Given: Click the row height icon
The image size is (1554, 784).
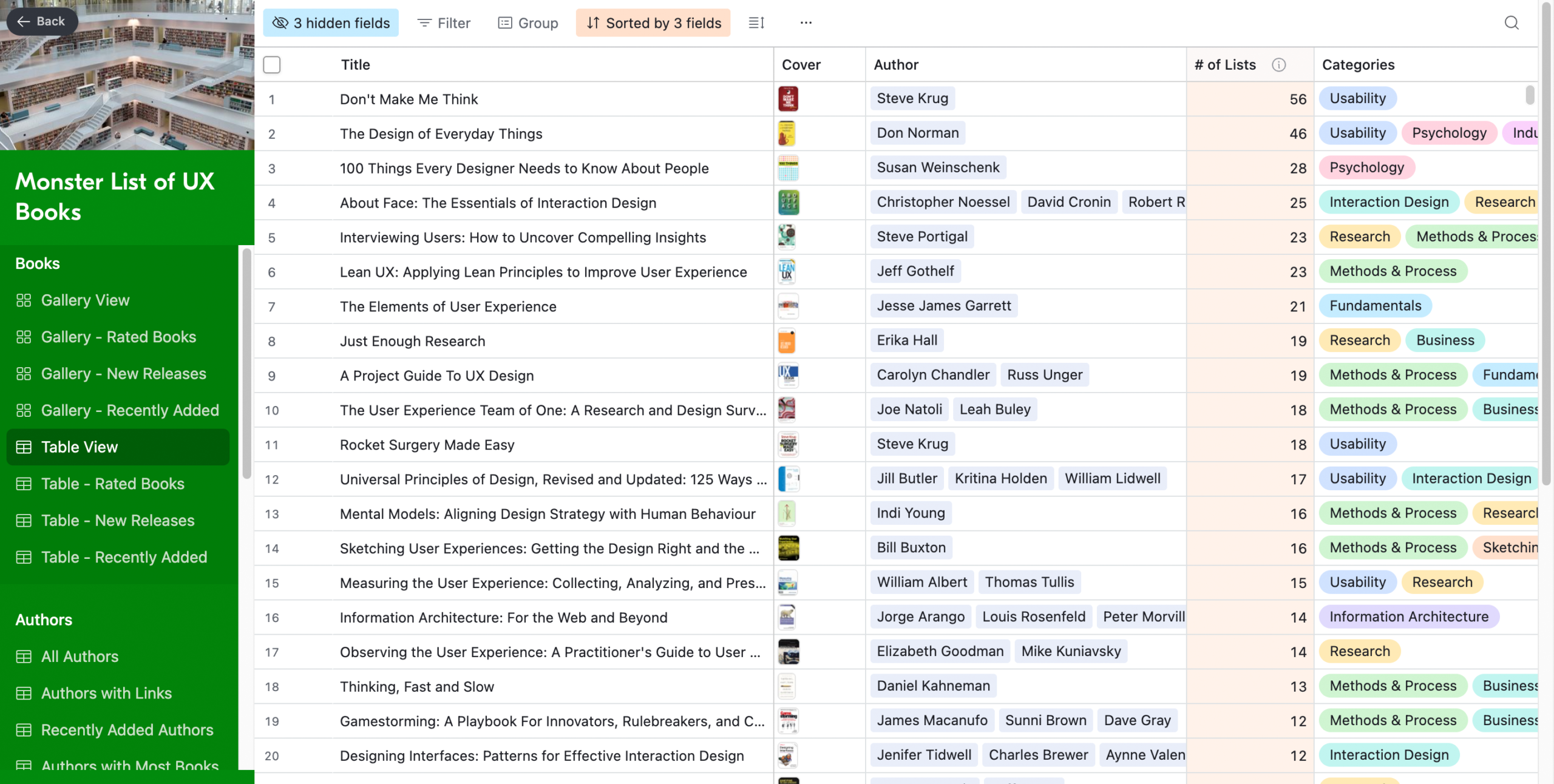Looking at the screenshot, I should point(756,23).
